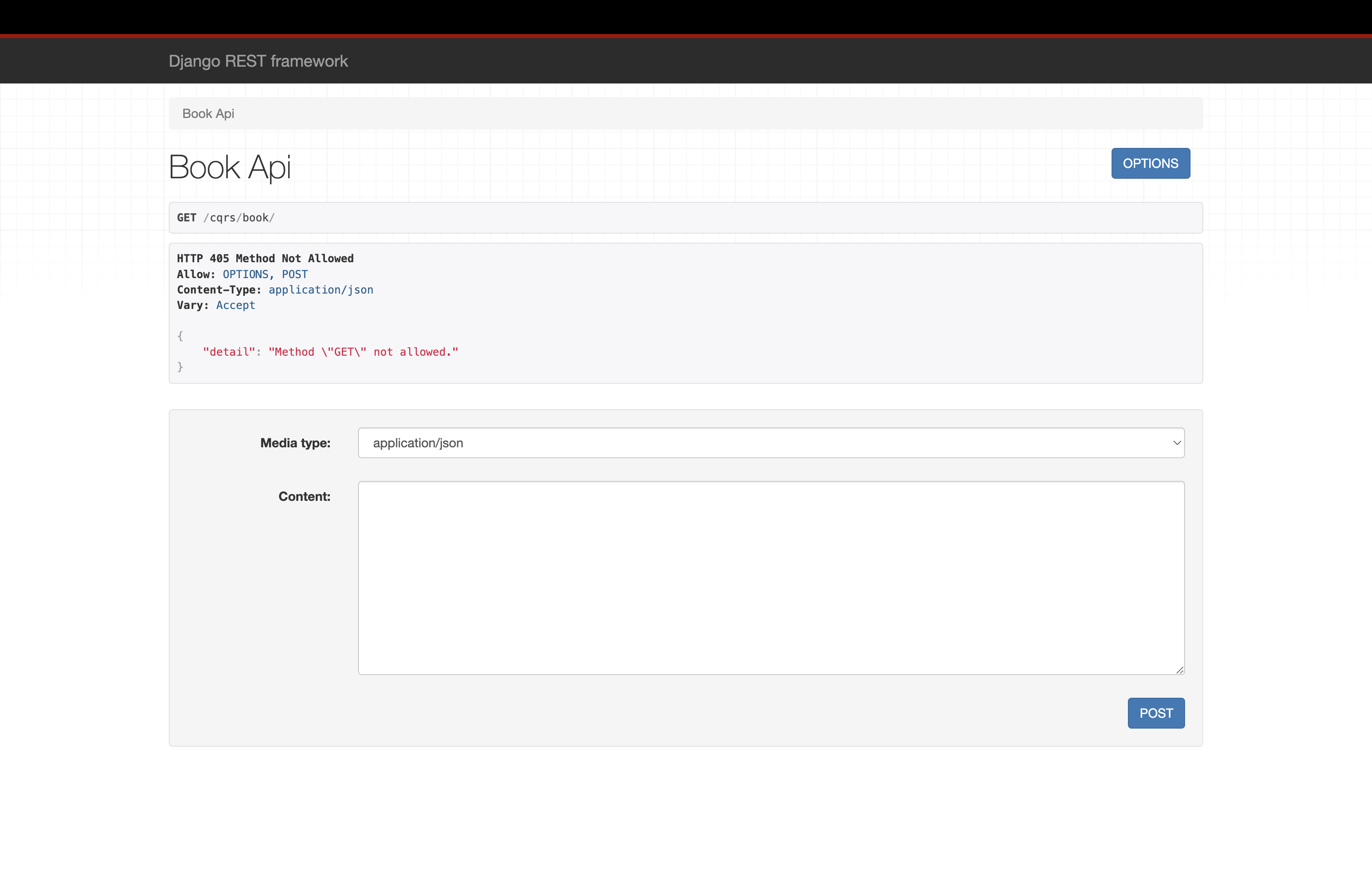This screenshot has height=891, width=1372.
Task: Click the Content field label
Action: [304, 497]
